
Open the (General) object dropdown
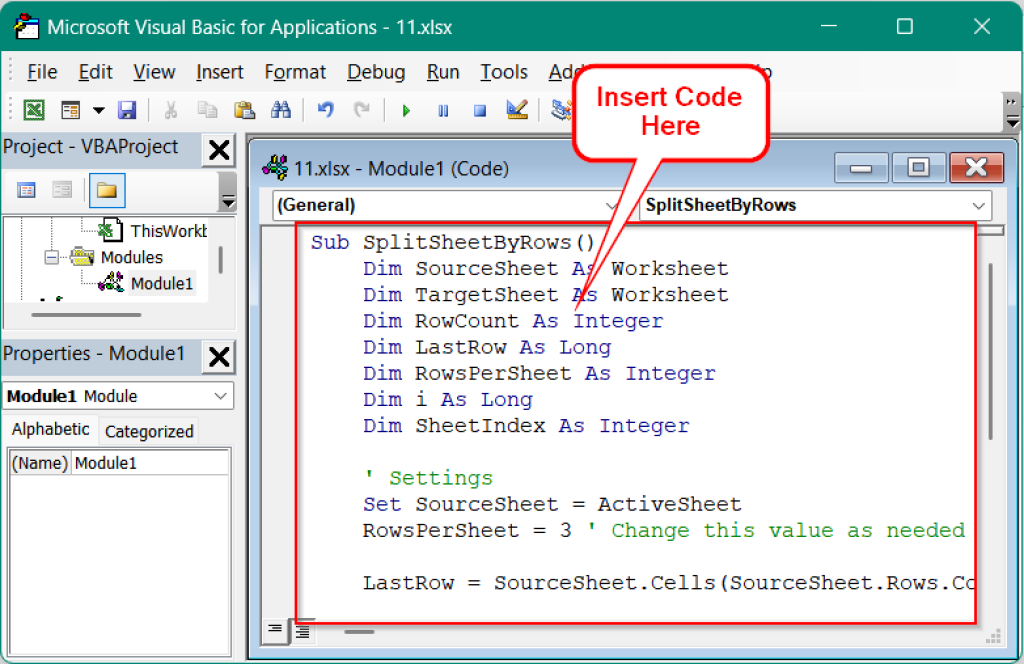click(611, 205)
